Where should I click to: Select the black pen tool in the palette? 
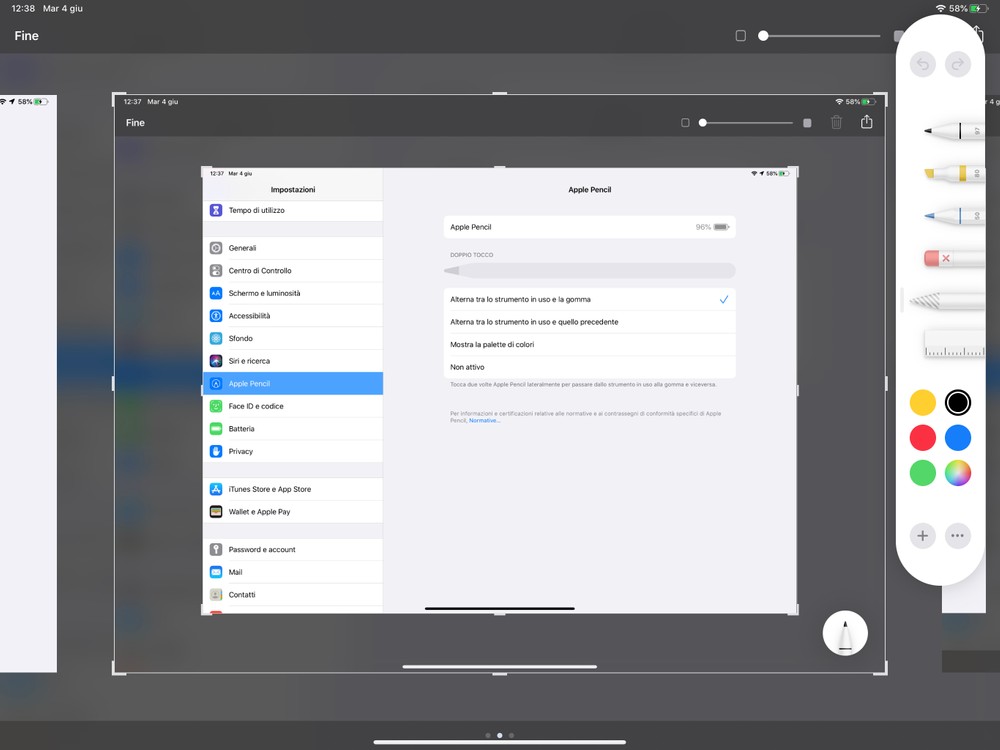tap(953, 131)
